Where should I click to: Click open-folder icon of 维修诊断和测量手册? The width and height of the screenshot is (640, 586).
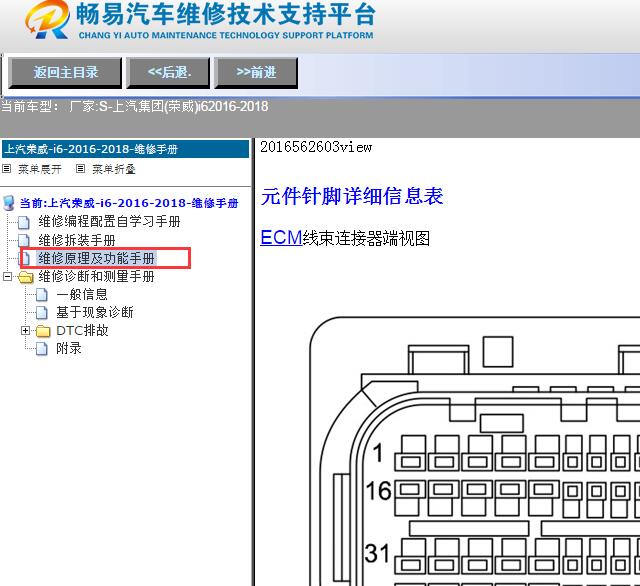26,277
